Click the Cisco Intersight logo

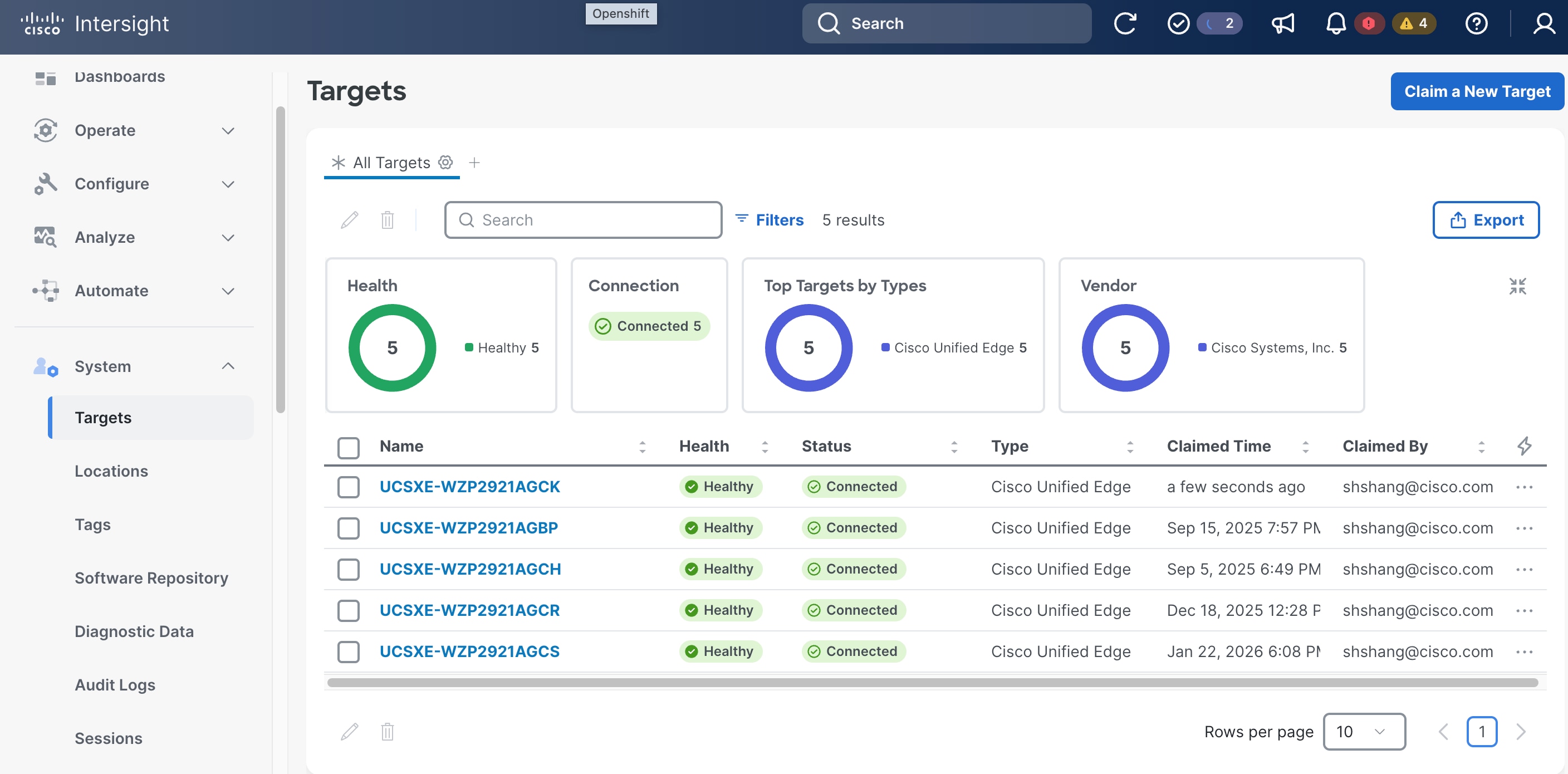click(x=95, y=24)
